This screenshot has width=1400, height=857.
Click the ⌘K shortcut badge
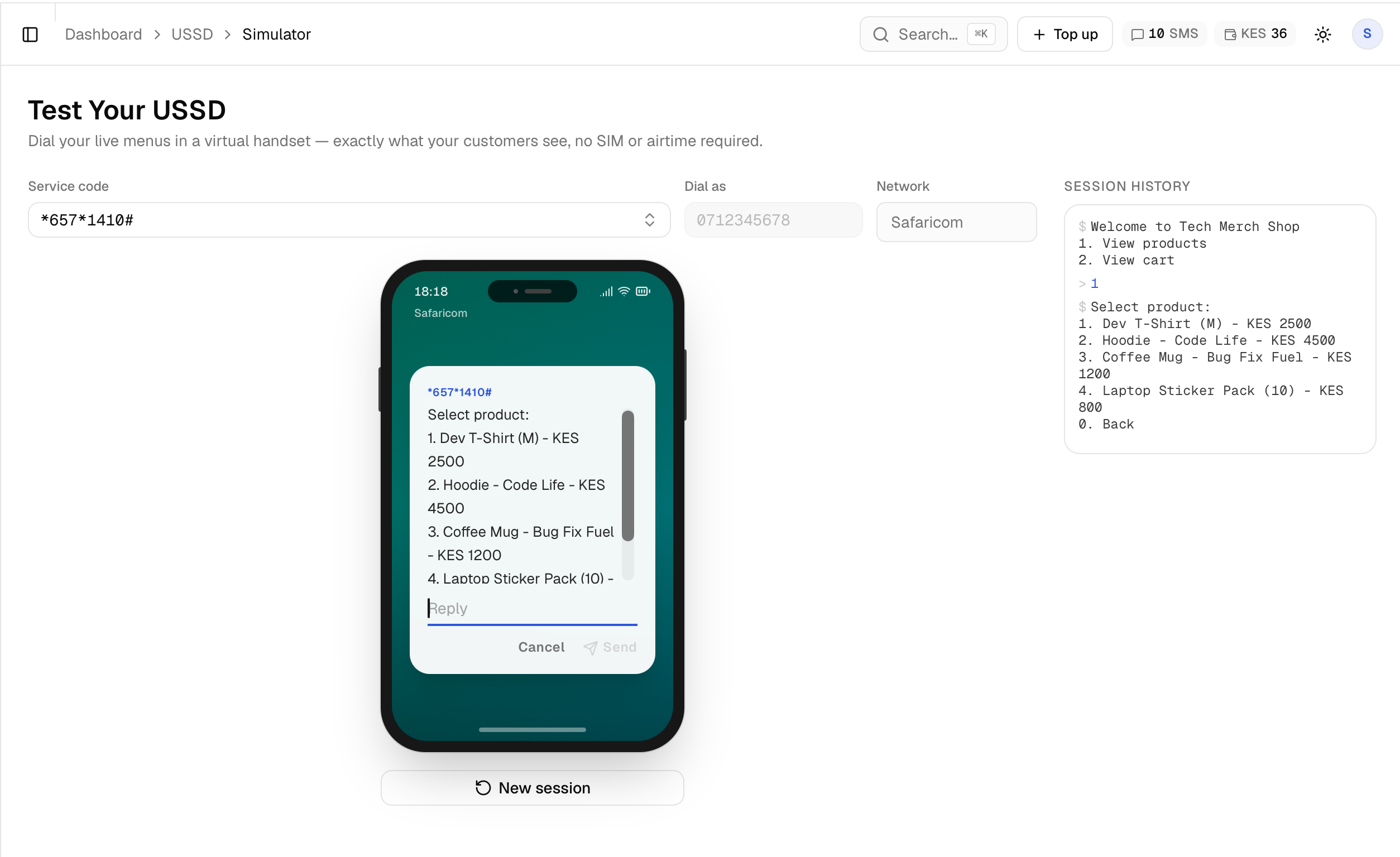pos(981,34)
